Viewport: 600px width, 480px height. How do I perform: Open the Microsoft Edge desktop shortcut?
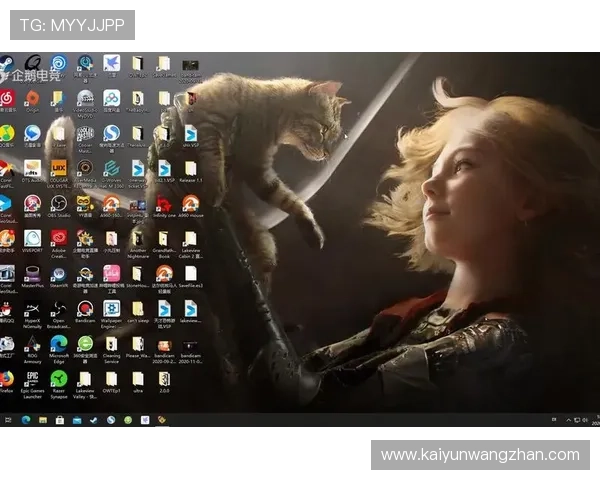pyautogui.click(x=58, y=343)
